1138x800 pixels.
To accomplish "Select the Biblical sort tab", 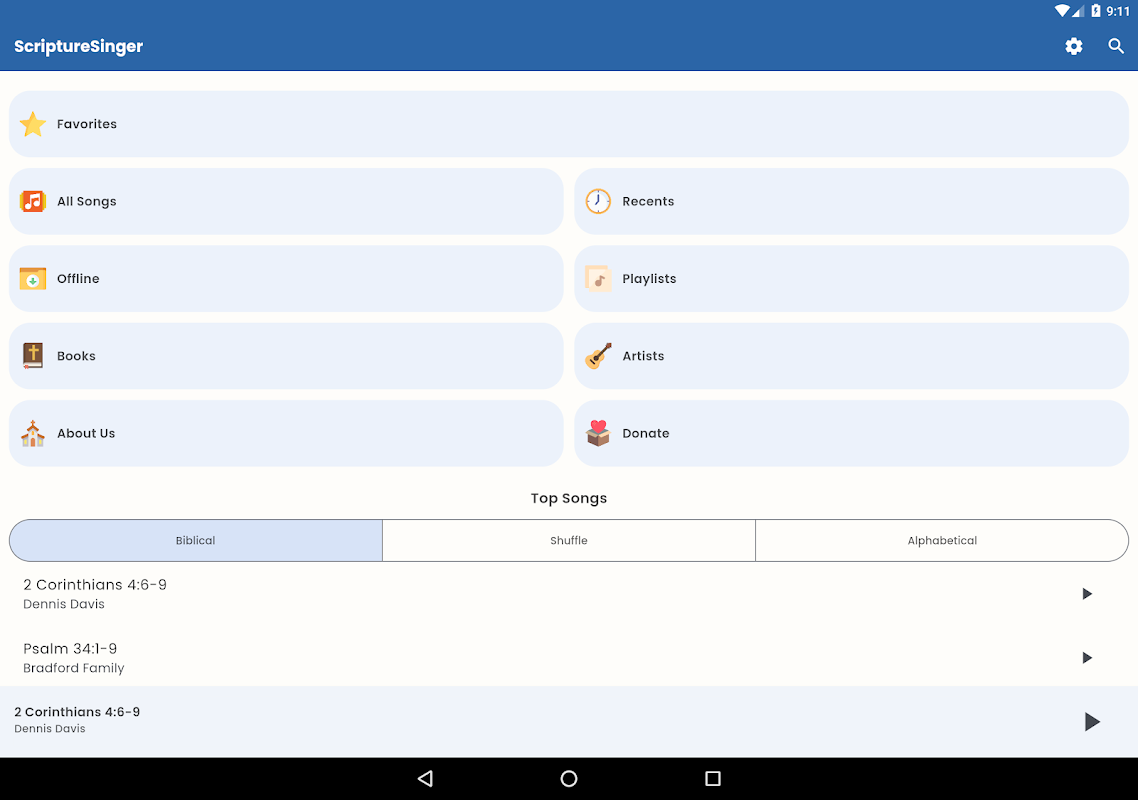I will [x=196, y=540].
